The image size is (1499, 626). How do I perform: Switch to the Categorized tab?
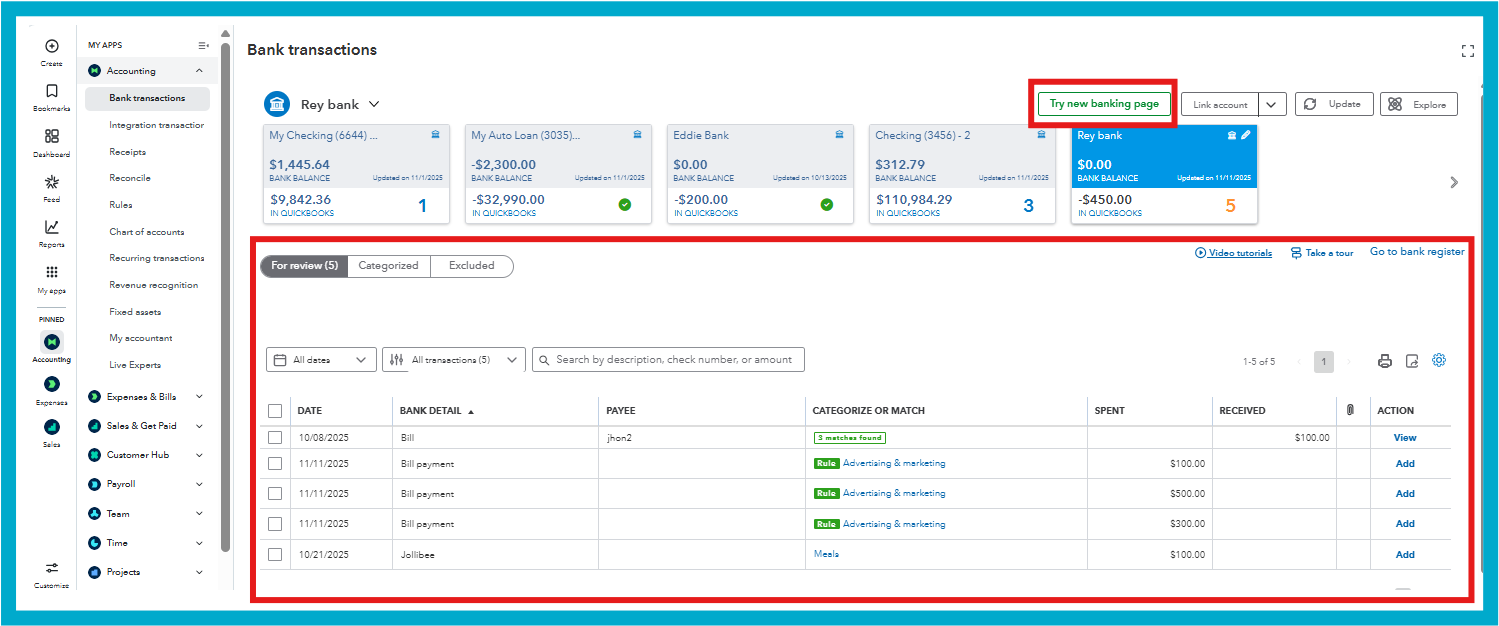pos(388,266)
